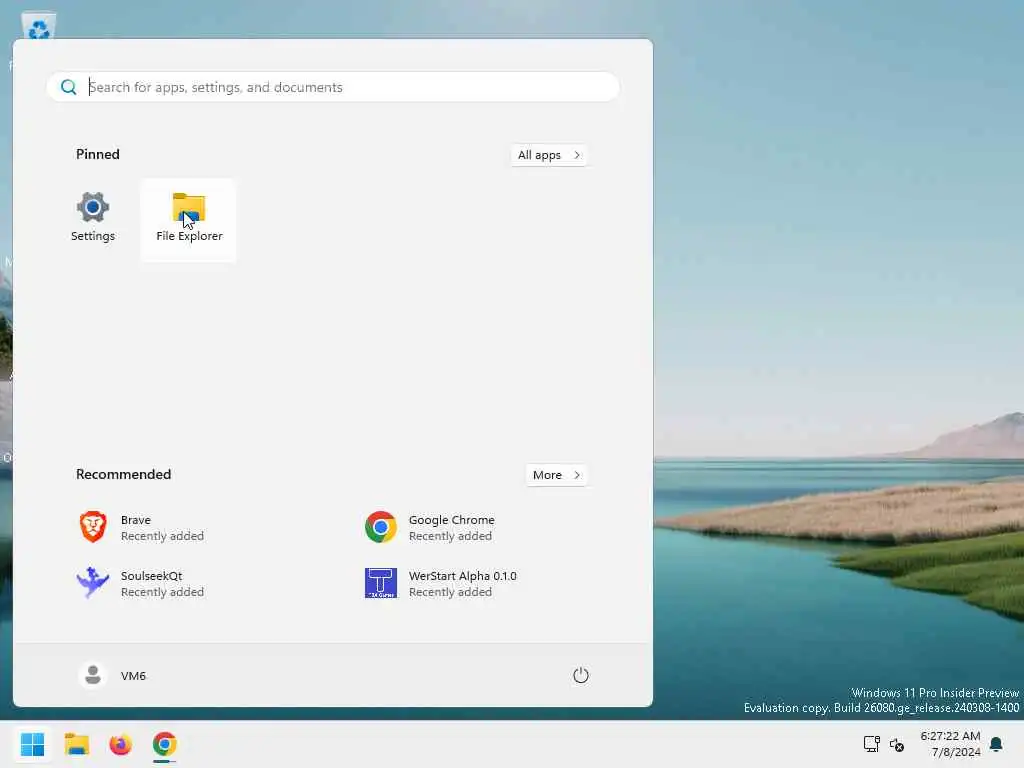This screenshot has width=1024, height=768.
Task: Open Firefox from the taskbar
Action: point(120,744)
